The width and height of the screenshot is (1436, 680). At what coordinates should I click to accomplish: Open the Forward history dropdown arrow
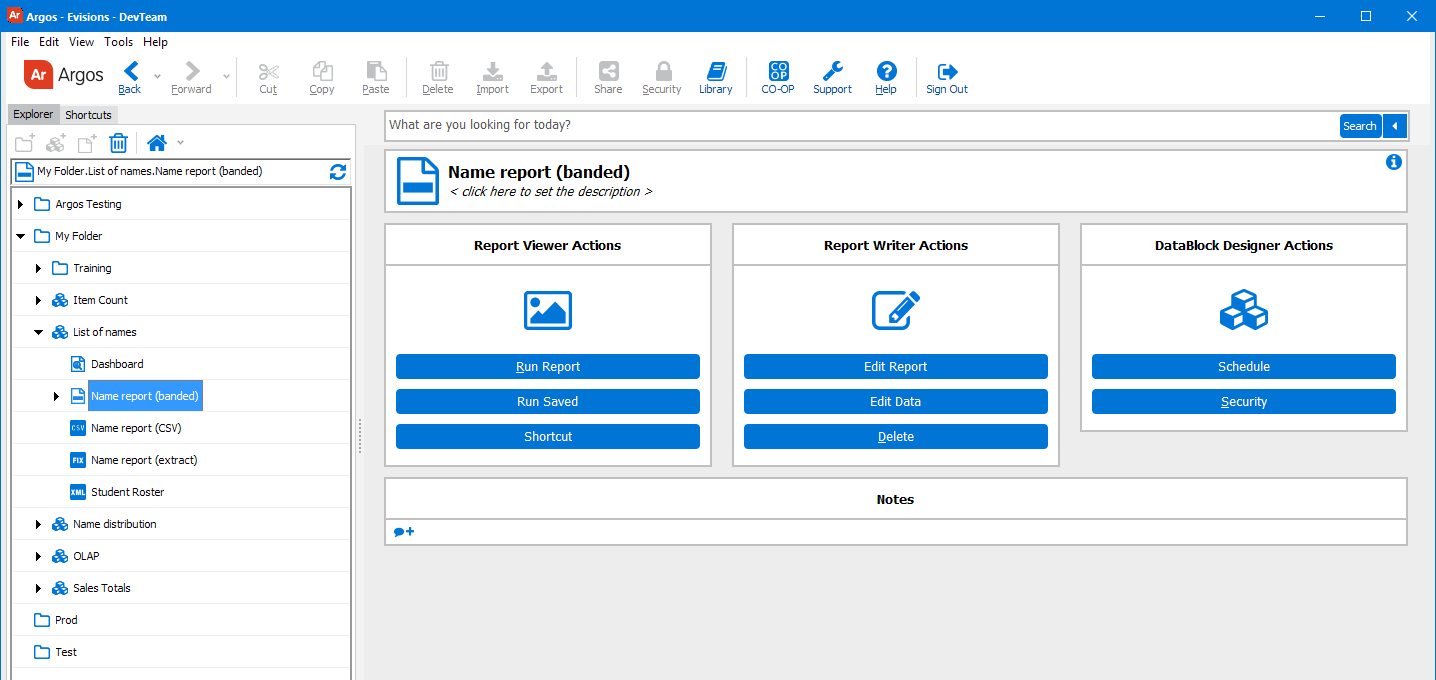pos(226,75)
